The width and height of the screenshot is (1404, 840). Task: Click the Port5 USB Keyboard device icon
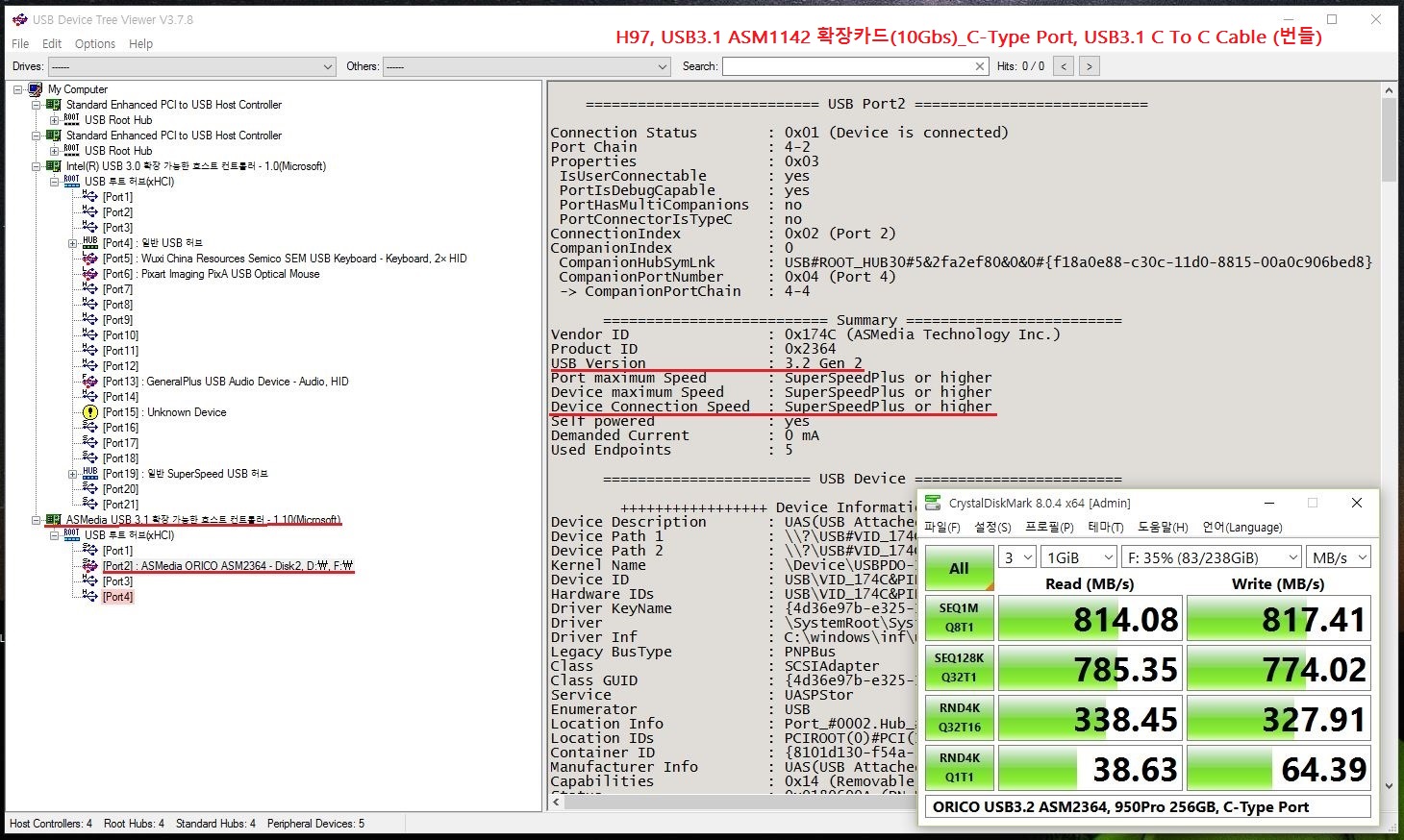(x=90, y=259)
